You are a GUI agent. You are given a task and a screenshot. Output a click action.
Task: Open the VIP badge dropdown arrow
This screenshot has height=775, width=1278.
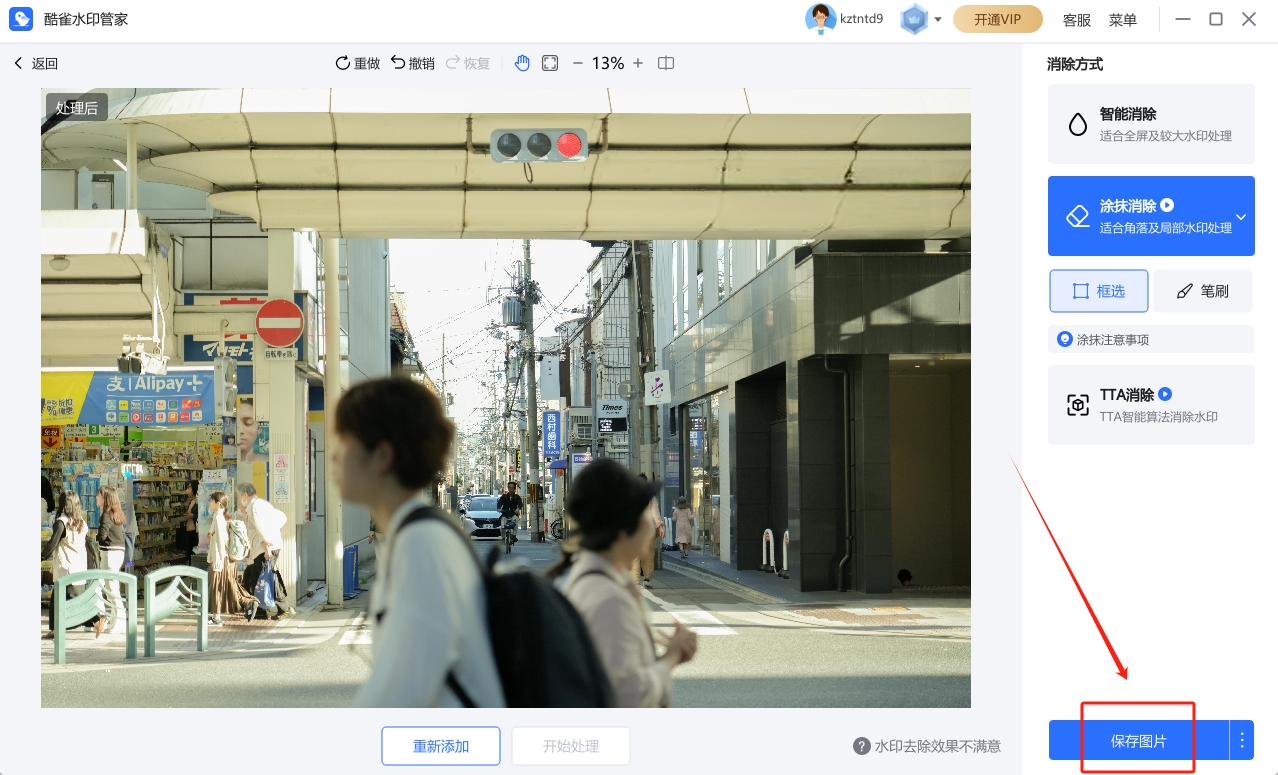(938, 20)
